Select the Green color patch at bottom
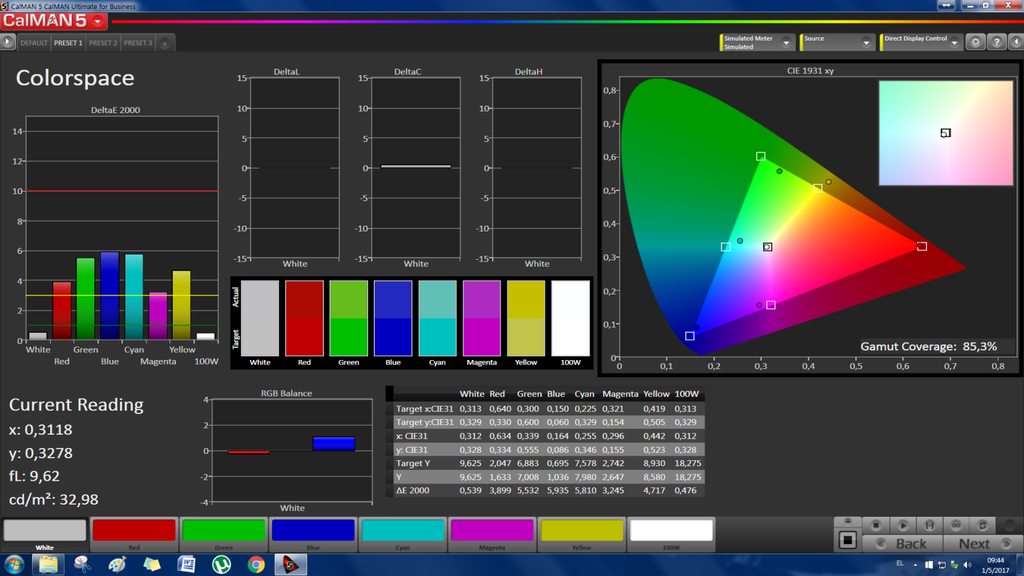This screenshot has width=1024, height=576. click(x=223, y=534)
